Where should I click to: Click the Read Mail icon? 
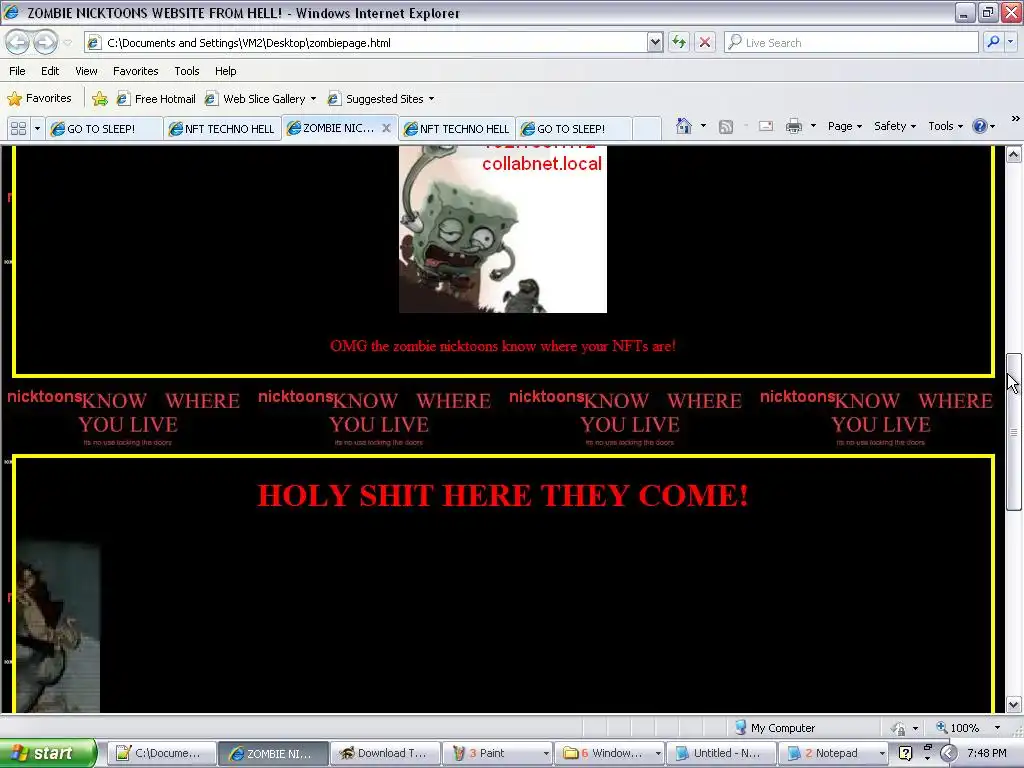coord(765,126)
